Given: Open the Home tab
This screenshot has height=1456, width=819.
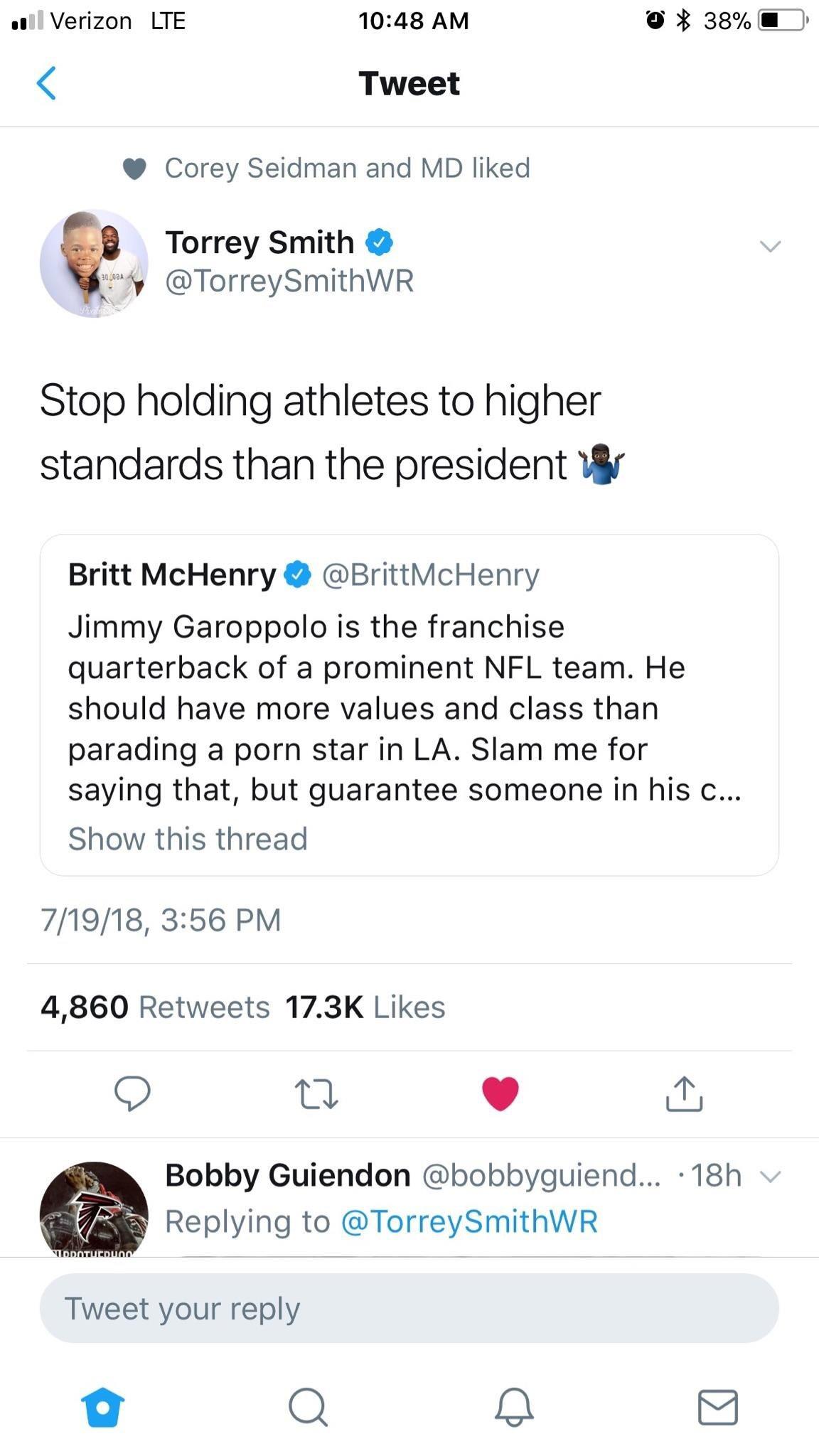Looking at the screenshot, I should coord(103,1406).
